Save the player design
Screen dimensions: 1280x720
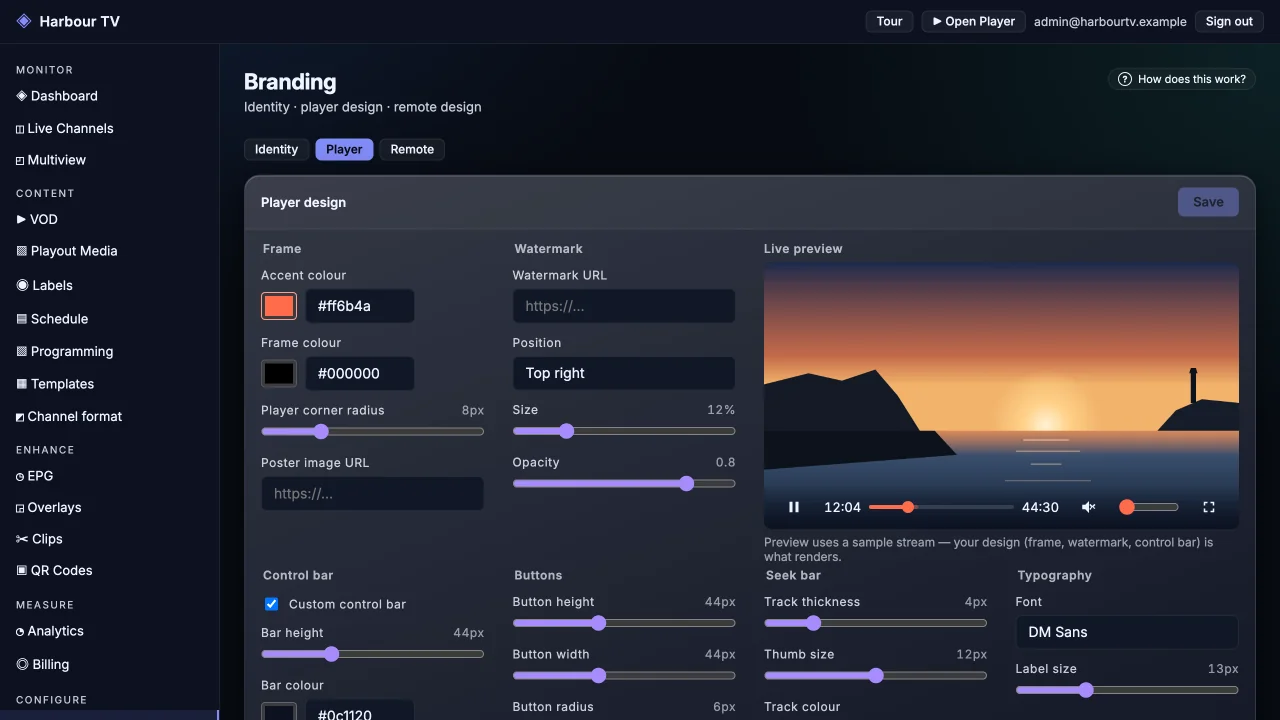1208,202
